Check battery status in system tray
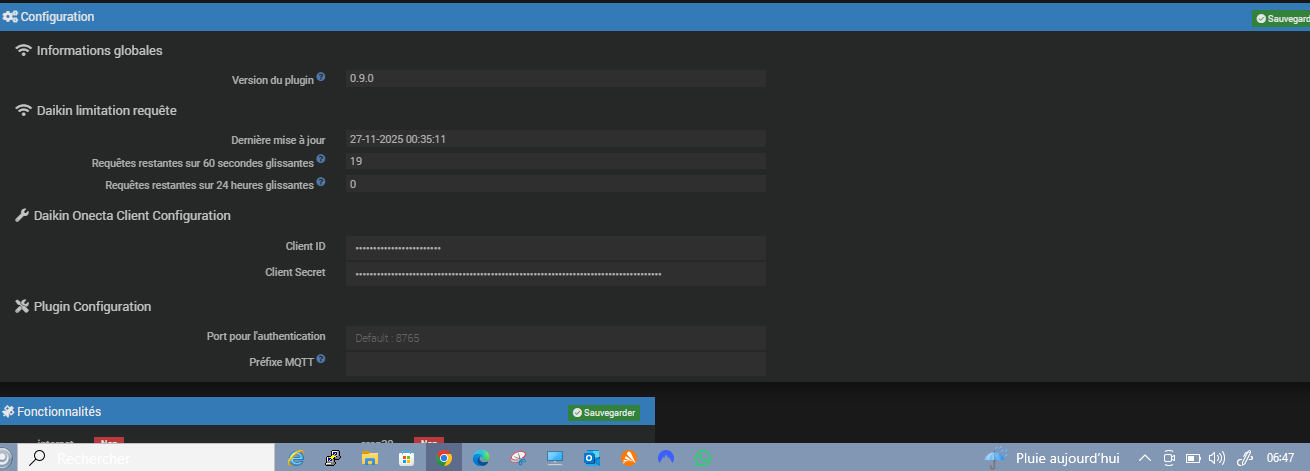 (1193, 458)
